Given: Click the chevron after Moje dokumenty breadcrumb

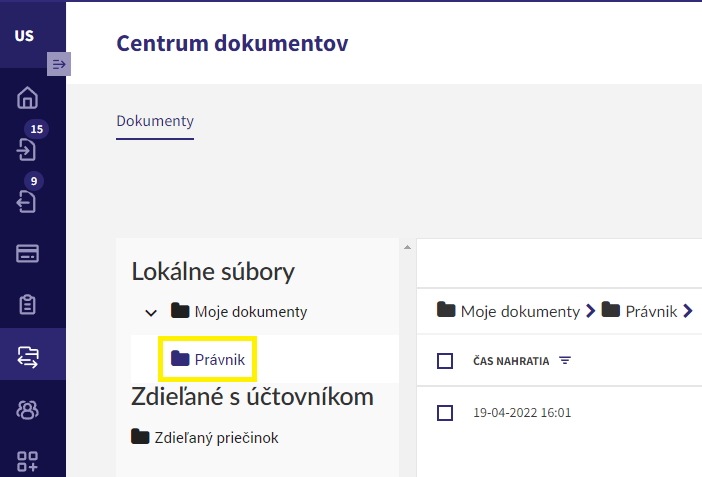Looking at the screenshot, I should 591,310.
